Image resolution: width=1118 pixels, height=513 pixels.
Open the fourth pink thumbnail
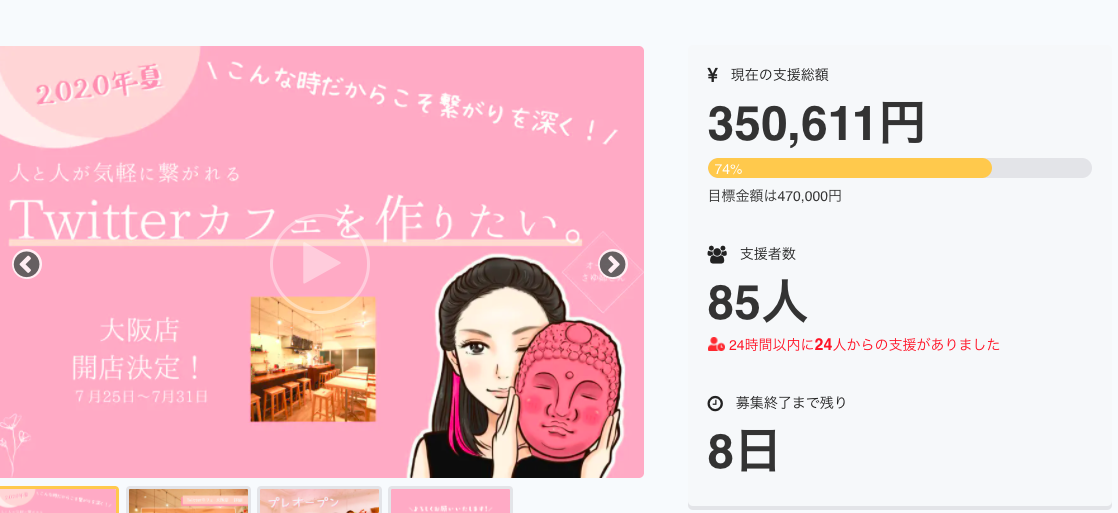tap(451, 500)
